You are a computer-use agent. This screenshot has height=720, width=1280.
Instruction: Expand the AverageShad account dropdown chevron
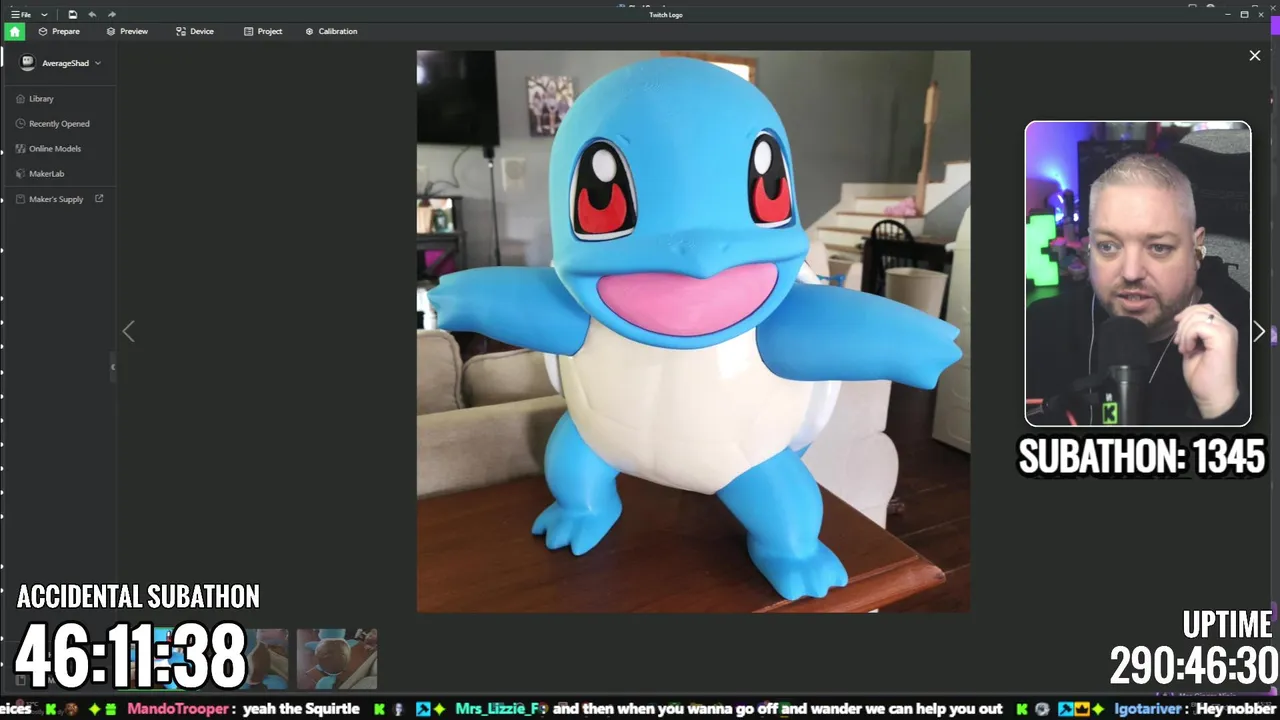tap(98, 63)
